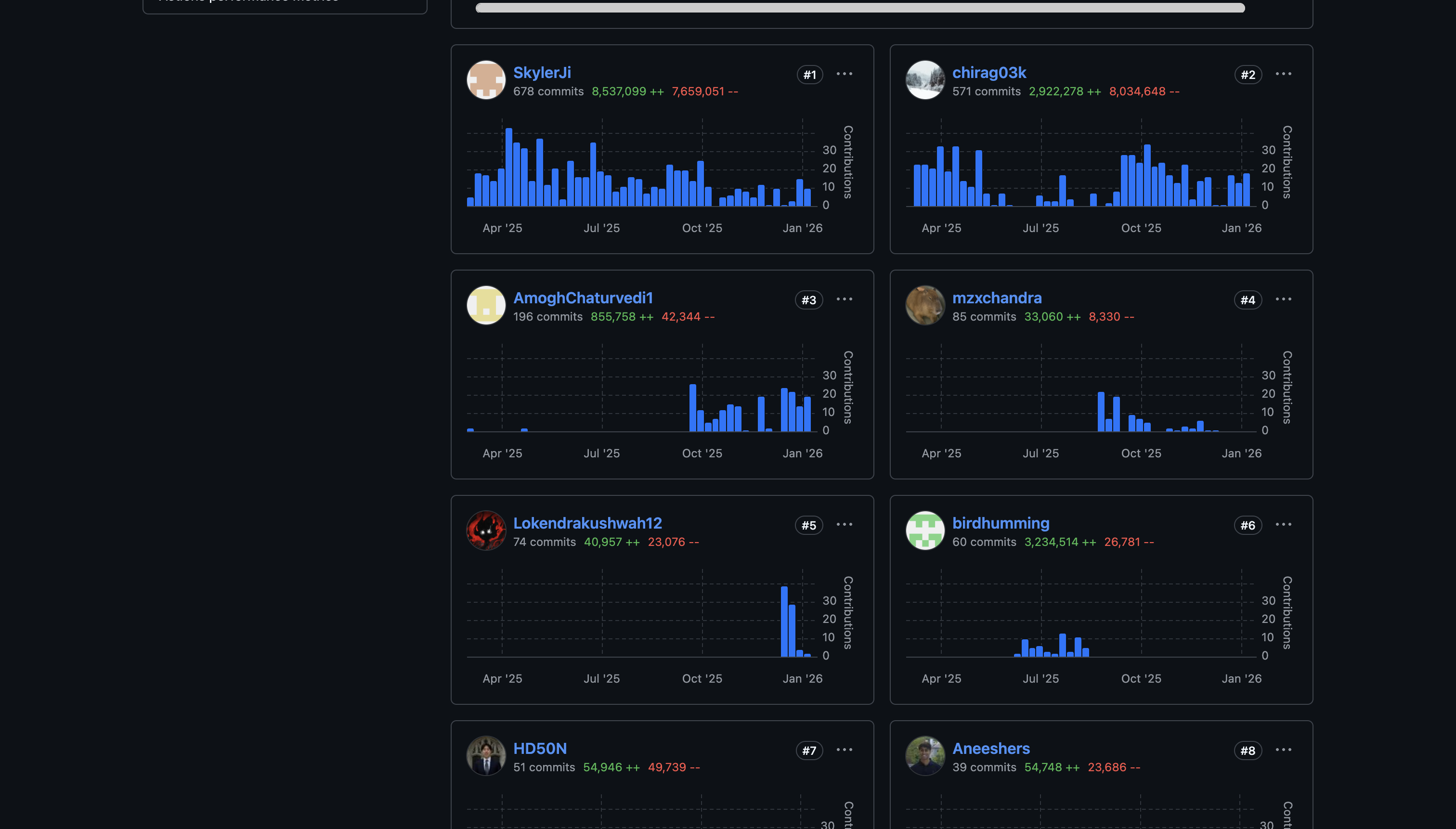This screenshot has width=1456, height=829.
Task: Click HD50N's avatar photo
Action: [486, 756]
